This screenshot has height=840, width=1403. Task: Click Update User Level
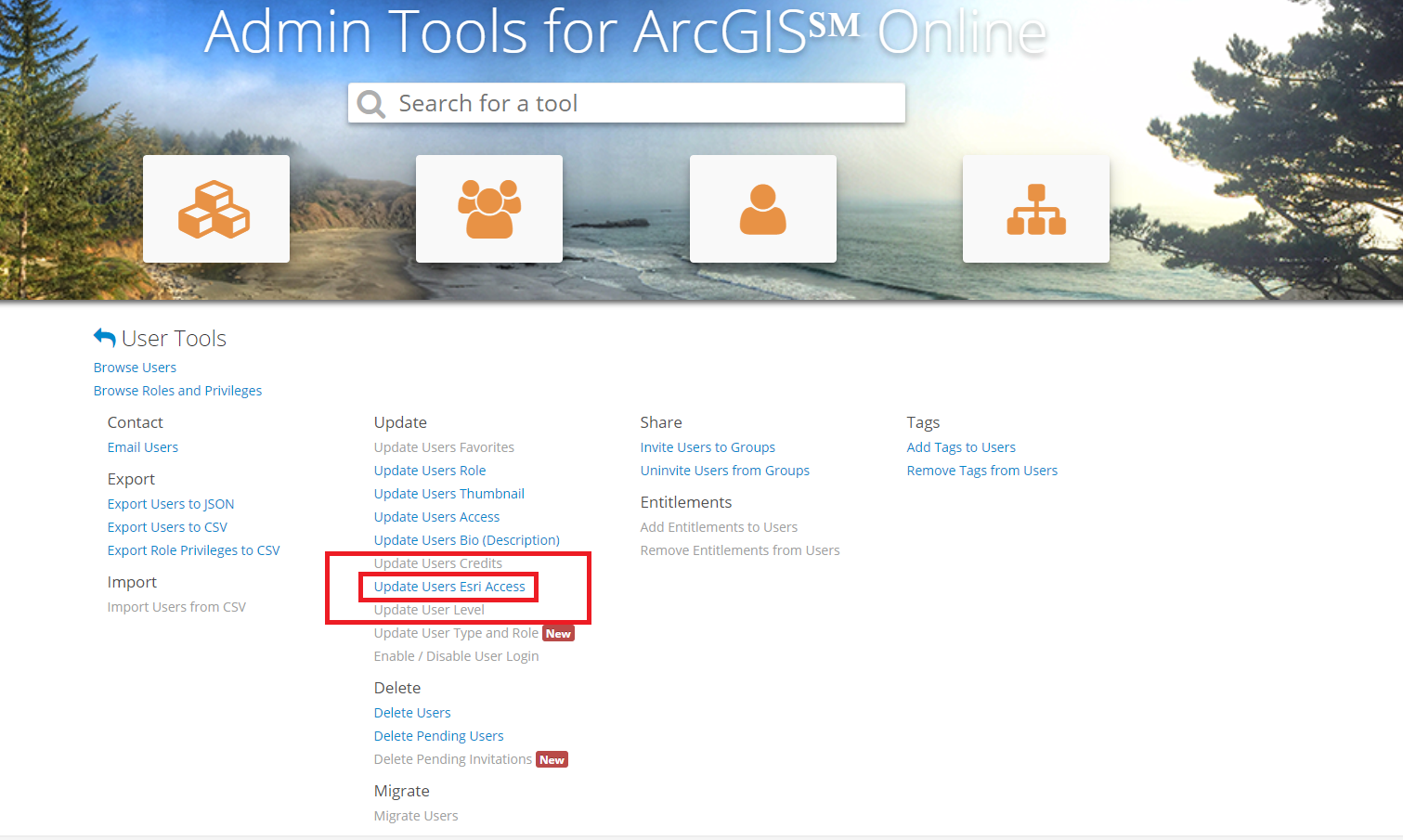click(429, 610)
